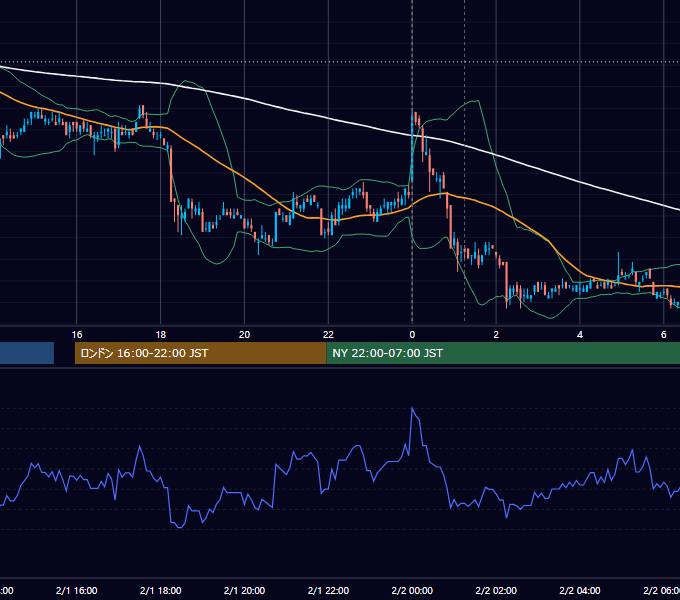
Task: Click the price chart time label 22
Action: coord(328,334)
